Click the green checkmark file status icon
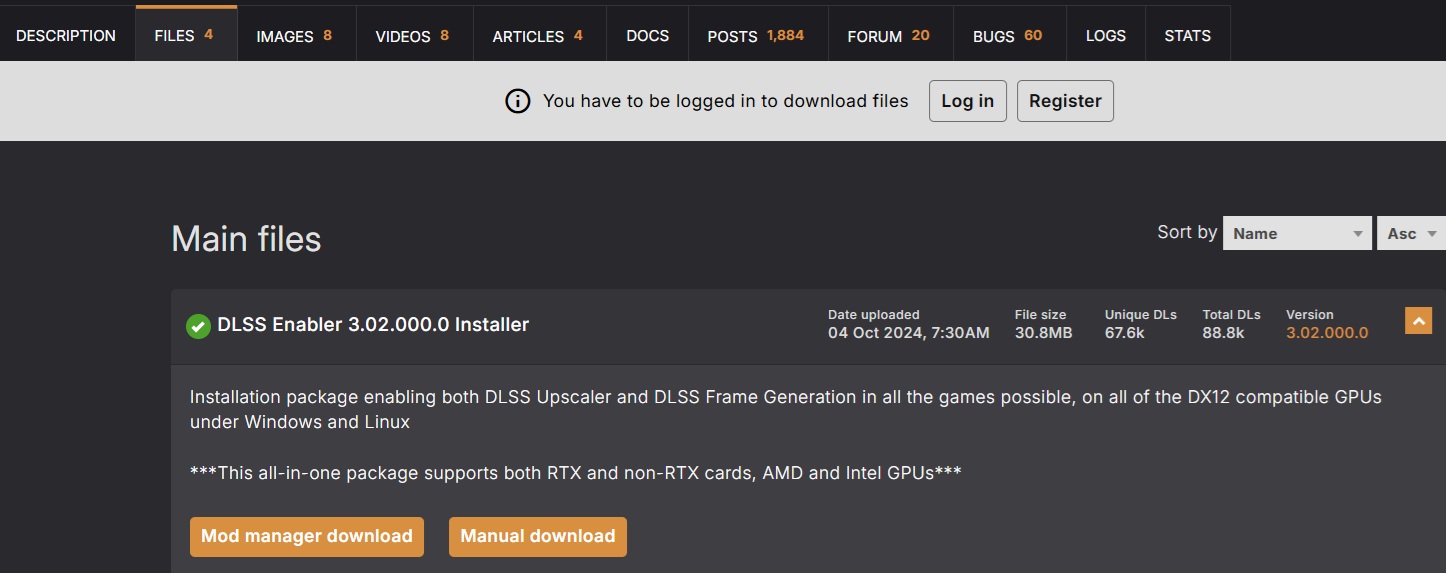 pyautogui.click(x=198, y=326)
